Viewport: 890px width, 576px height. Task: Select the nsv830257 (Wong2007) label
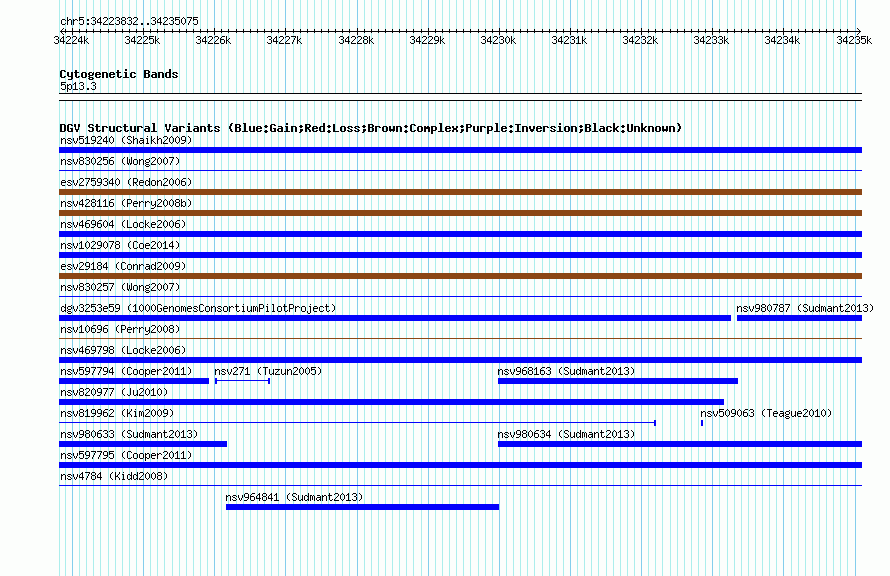pos(120,287)
